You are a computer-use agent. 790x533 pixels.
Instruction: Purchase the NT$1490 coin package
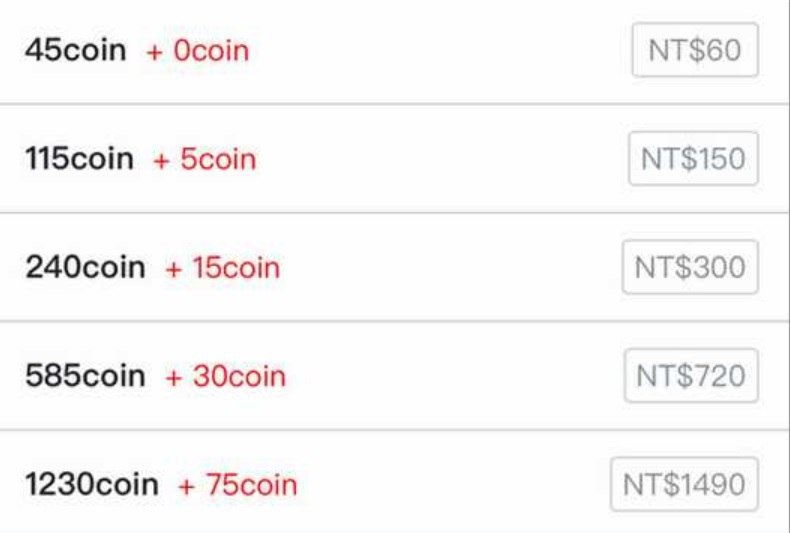pyautogui.click(x=684, y=485)
